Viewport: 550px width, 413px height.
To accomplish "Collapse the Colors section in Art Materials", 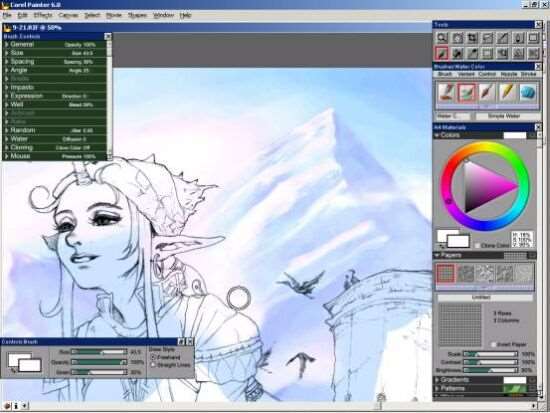I will (437, 135).
